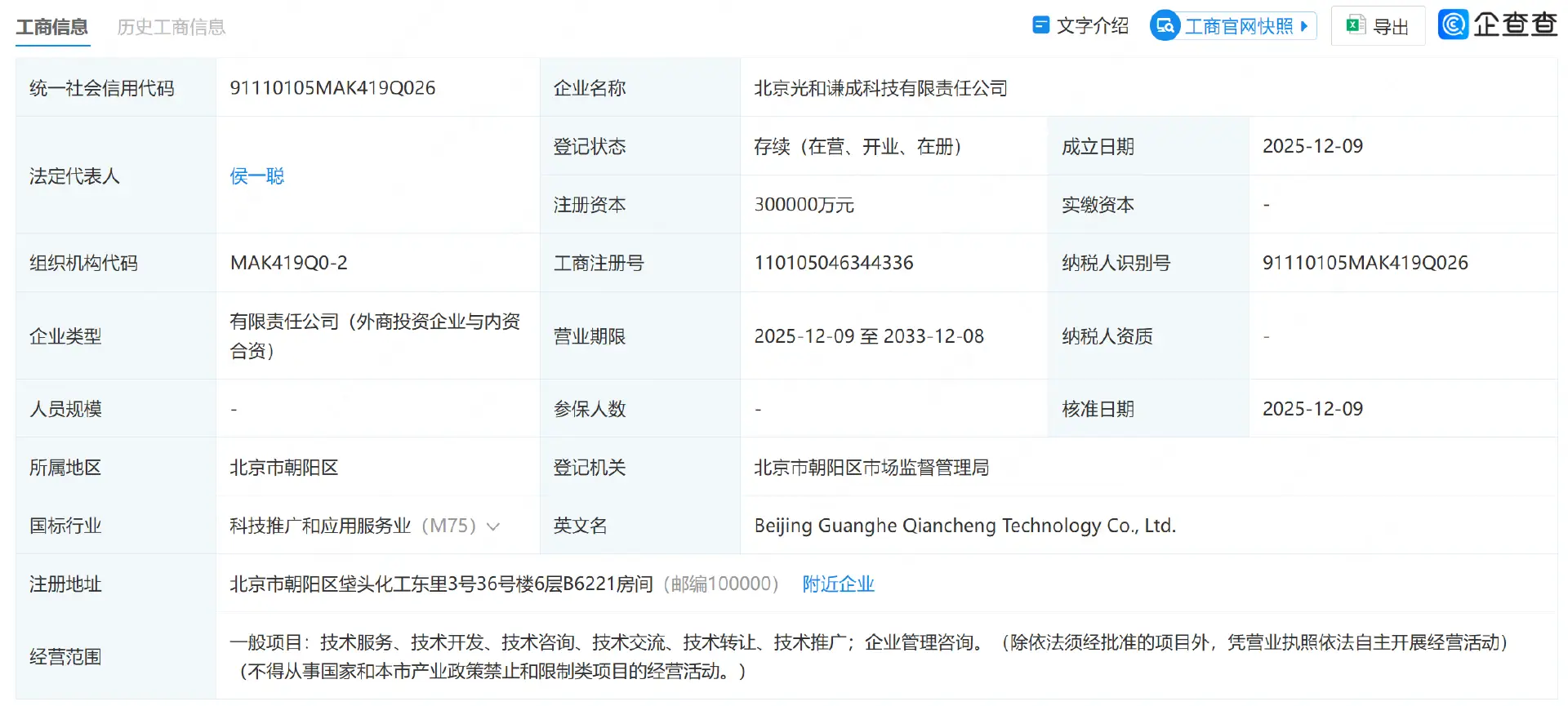Image resolution: width=1568 pixels, height=706 pixels.
Task: Open legal representative 侯一聪's profile
Action: pyautogui.click(x=257, y=175)
